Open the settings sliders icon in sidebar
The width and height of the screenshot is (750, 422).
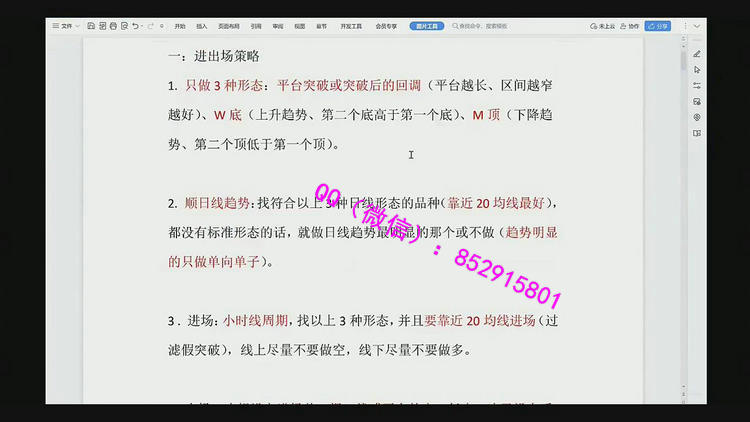coord(697,85)
